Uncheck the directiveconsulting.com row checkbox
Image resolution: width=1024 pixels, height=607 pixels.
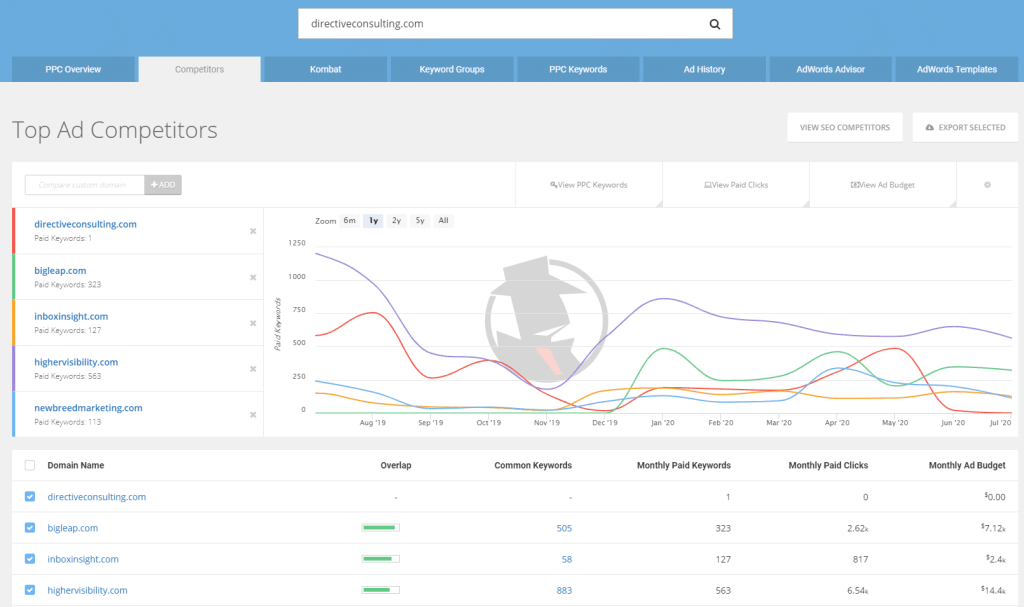coord(30,497)
